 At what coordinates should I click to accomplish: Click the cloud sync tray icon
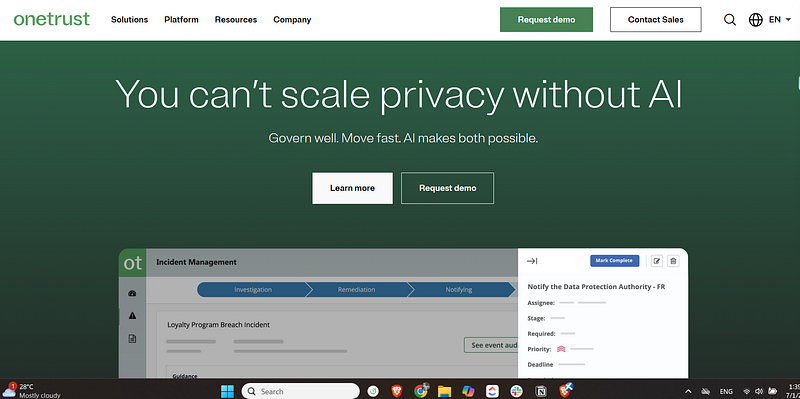click(706, 391)
